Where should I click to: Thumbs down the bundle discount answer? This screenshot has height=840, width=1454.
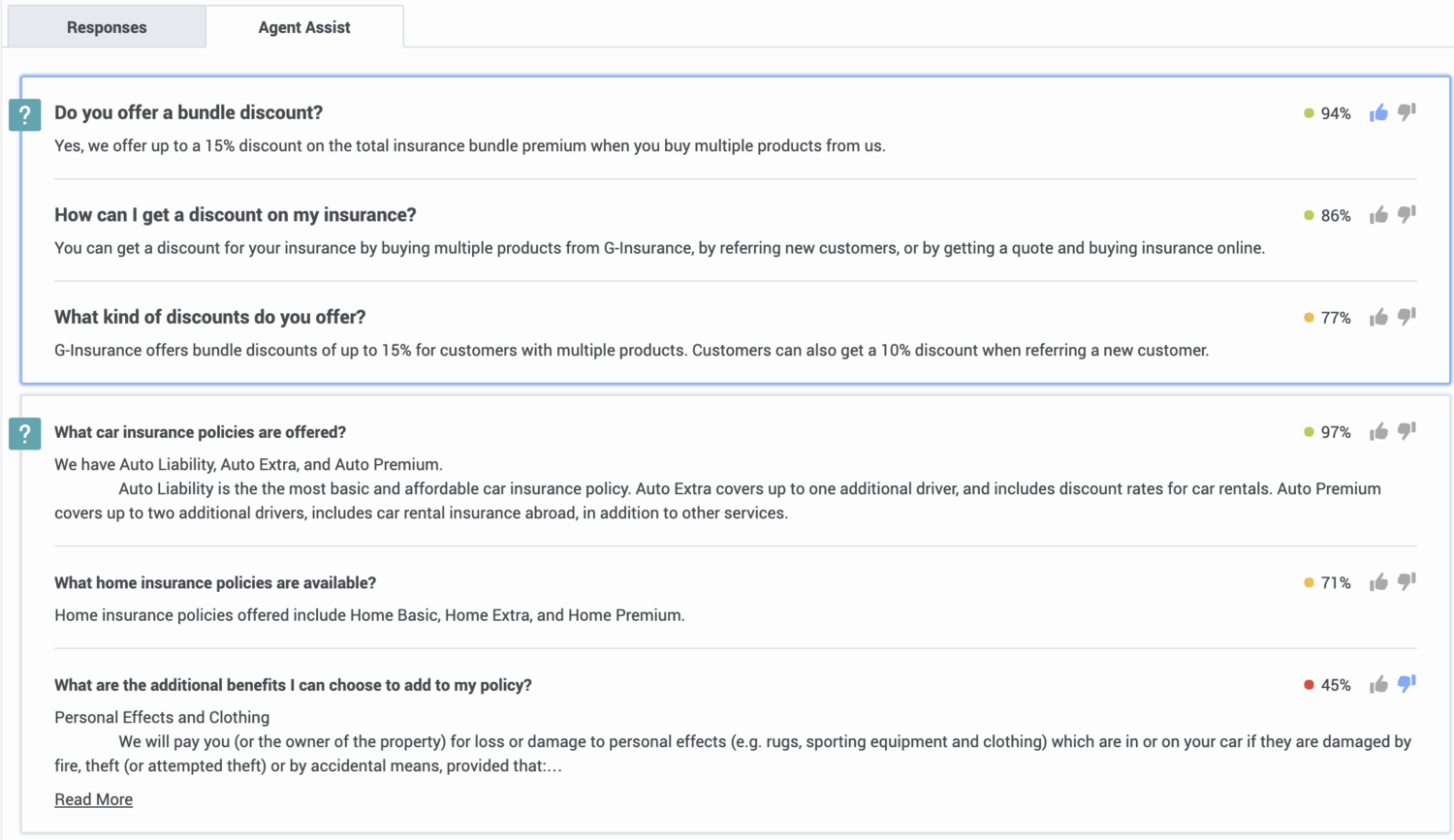[1407, 113]
